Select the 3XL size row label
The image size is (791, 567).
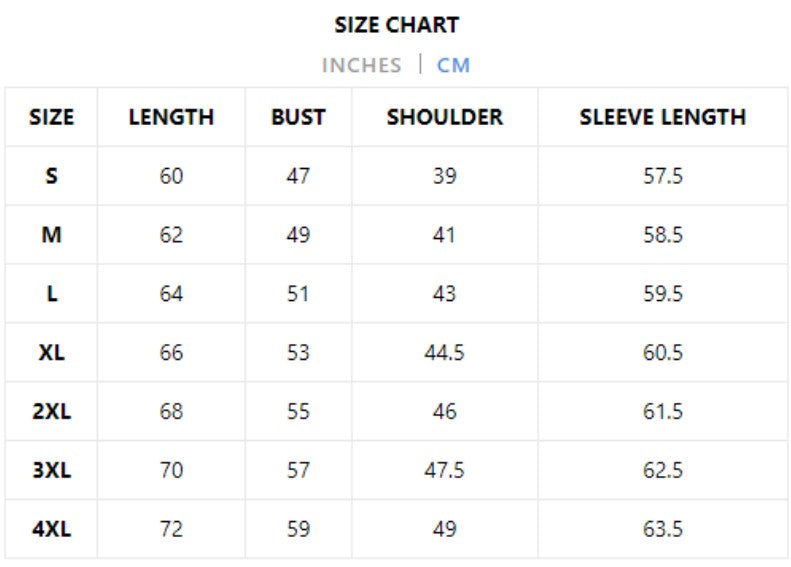click(x=51, y=470)
